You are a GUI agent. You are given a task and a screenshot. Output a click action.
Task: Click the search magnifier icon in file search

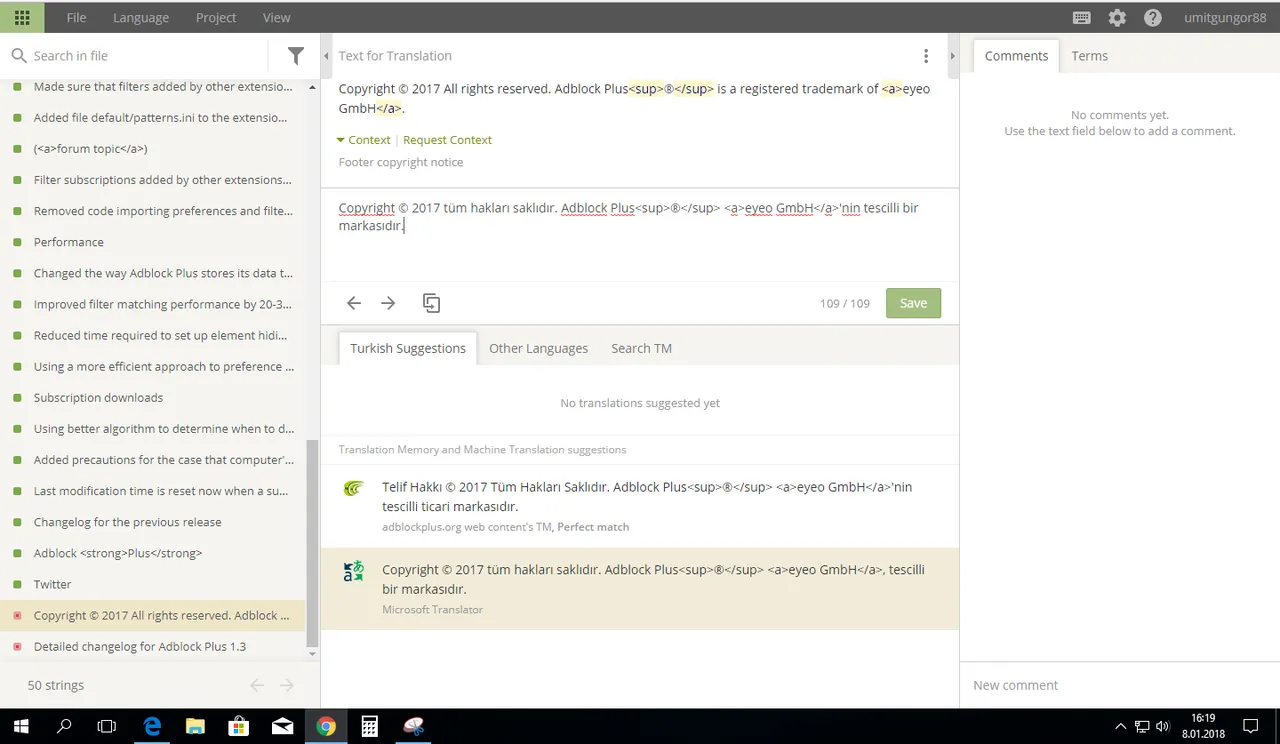tap(19, 56)
